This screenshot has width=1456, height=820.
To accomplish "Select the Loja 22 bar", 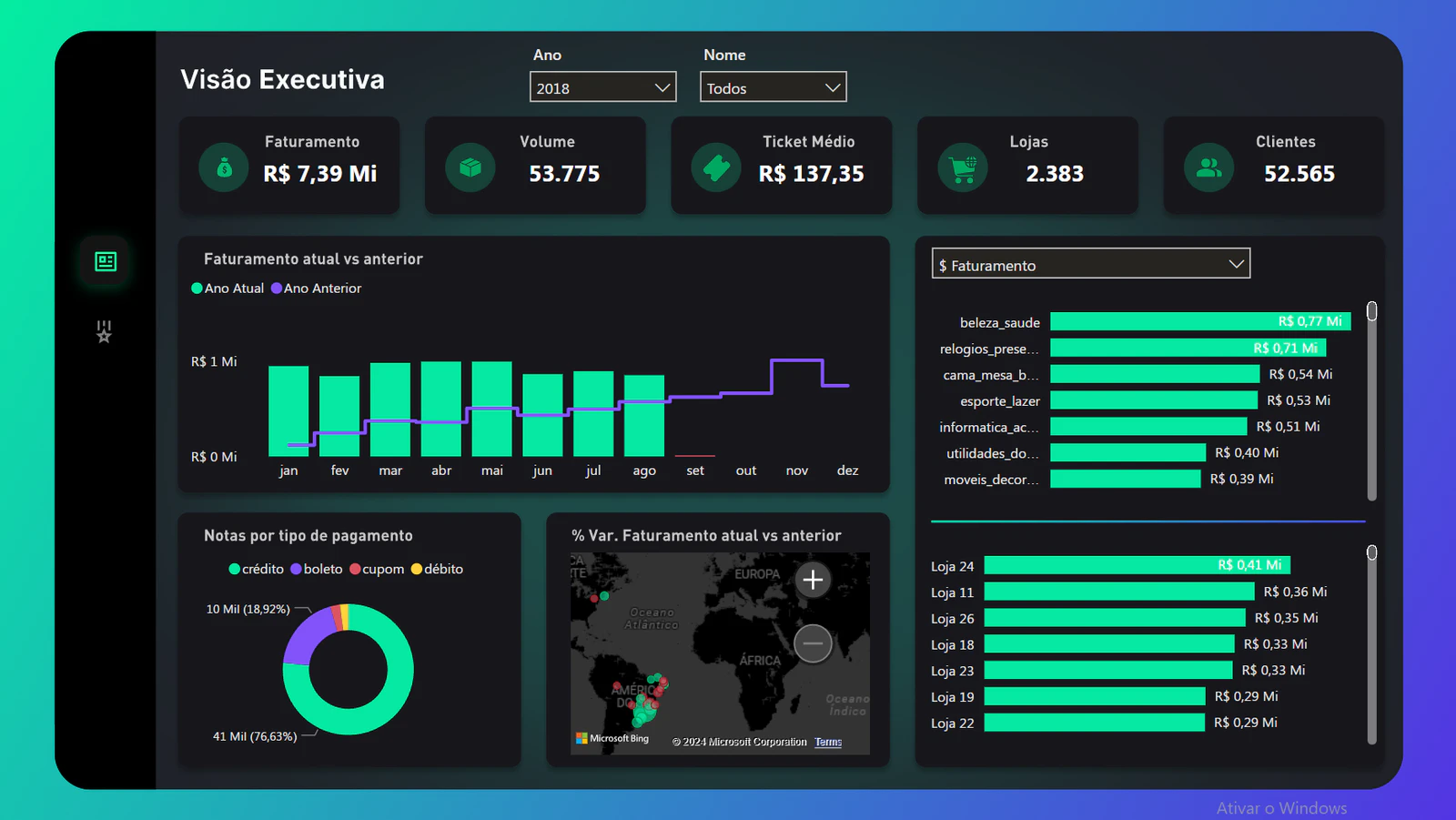I will coord(1095,723).
